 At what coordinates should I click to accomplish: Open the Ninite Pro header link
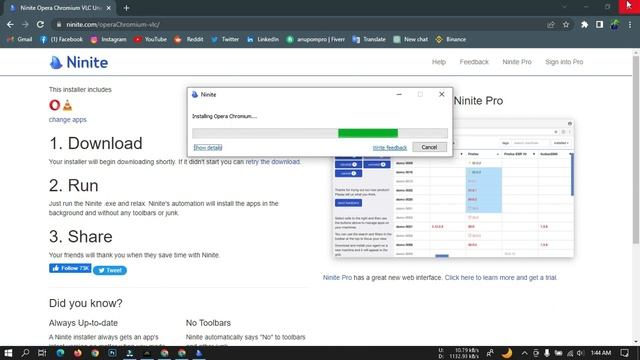tap(517, 62)
